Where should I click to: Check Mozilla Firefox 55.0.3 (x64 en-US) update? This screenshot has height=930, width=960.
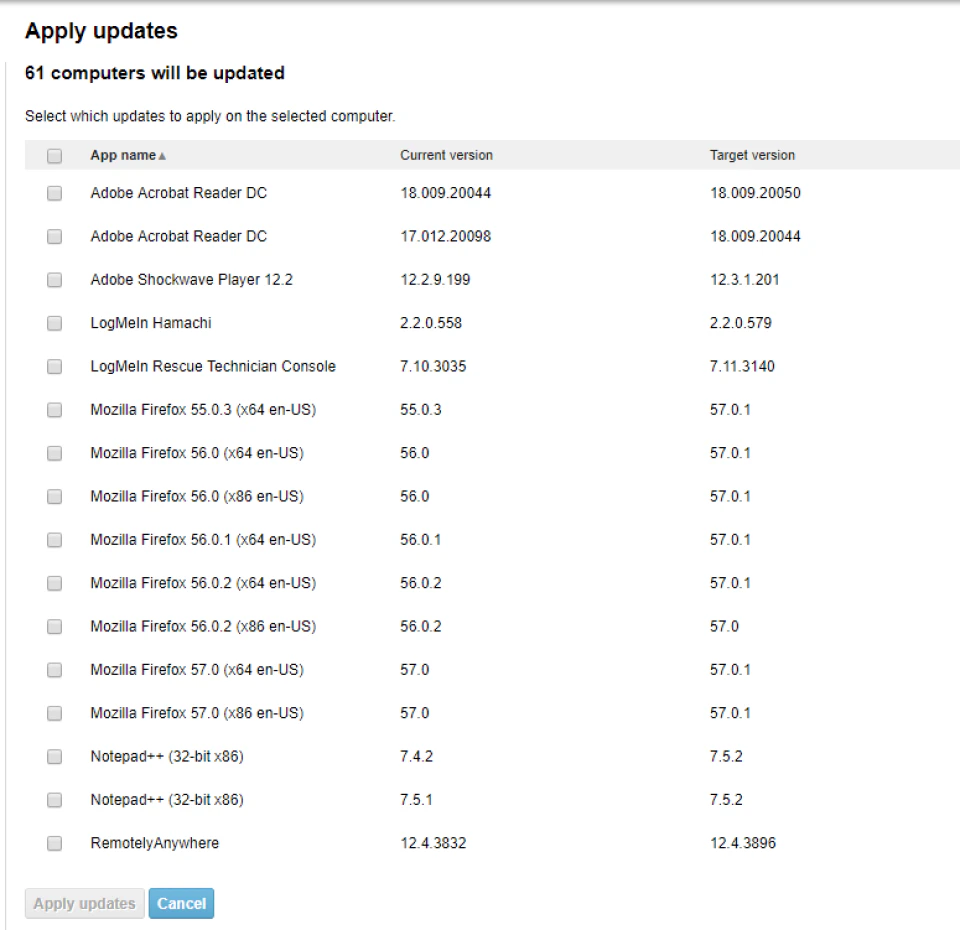tap(55, 410)
